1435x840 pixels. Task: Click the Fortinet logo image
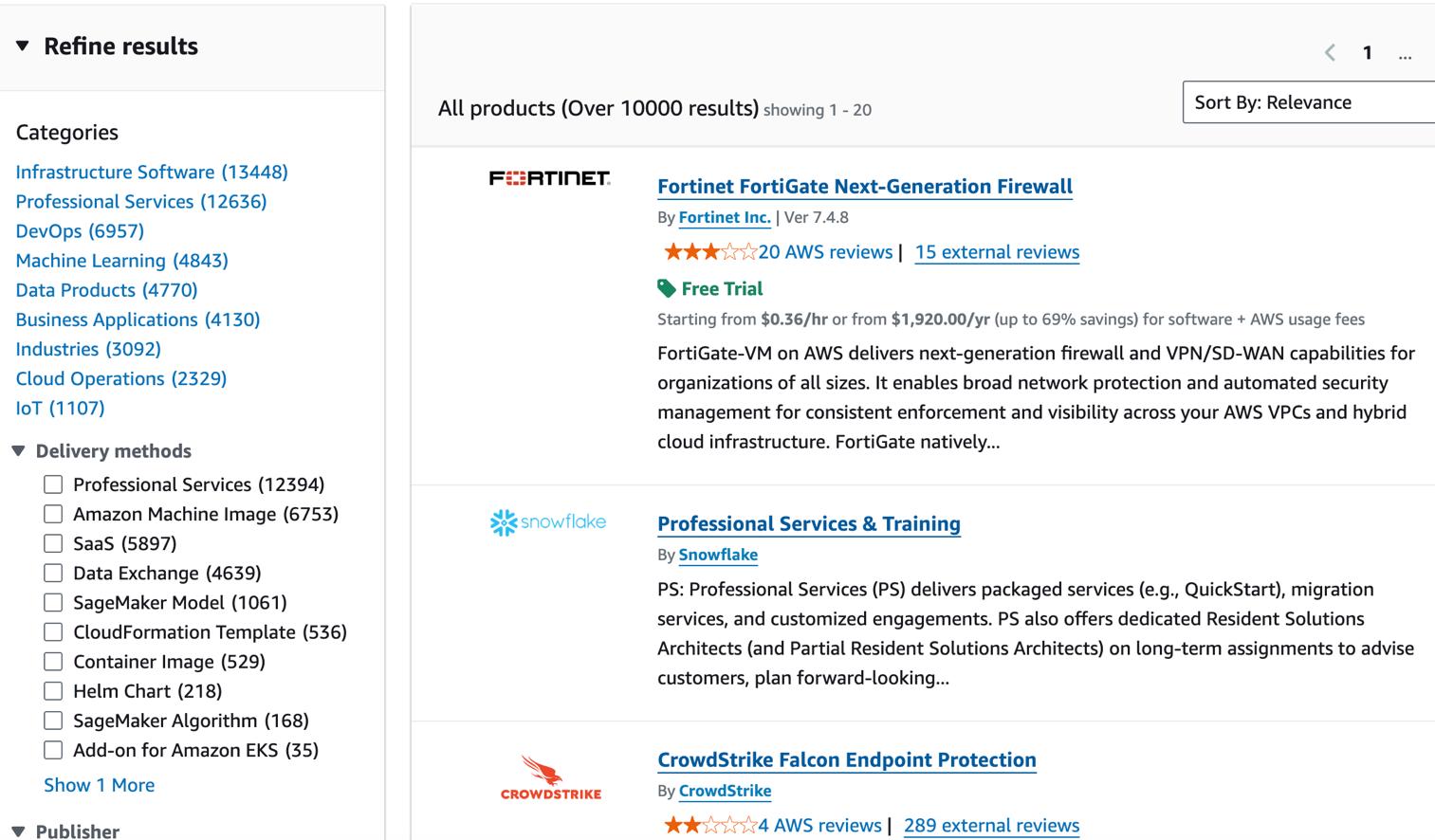(549, 178)
